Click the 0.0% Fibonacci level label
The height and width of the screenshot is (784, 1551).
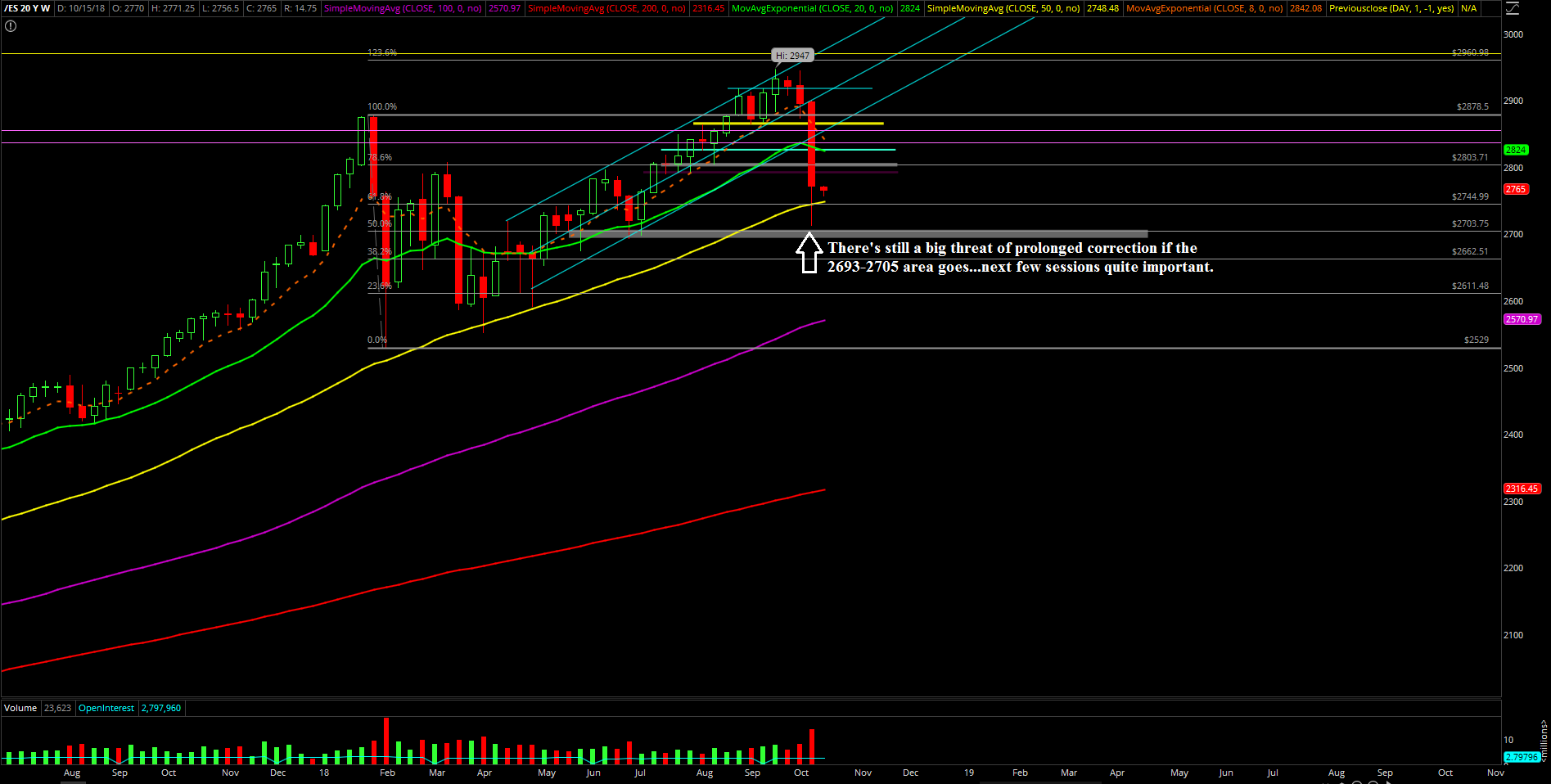coord(377,340)
